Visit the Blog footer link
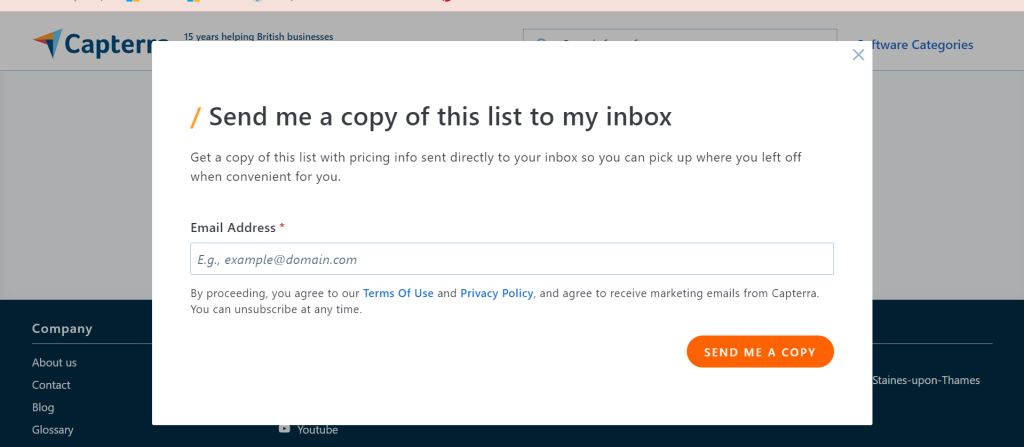The width and height of the screenshot is (1024, 447). pyautogui.click(x=43, y=408)
